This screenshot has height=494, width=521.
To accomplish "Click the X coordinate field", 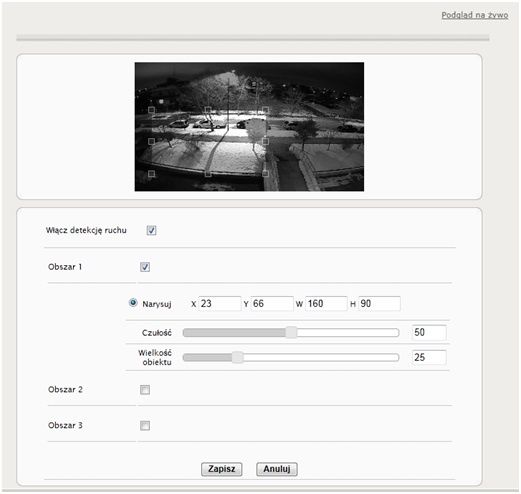I will (x=220, y=303).
